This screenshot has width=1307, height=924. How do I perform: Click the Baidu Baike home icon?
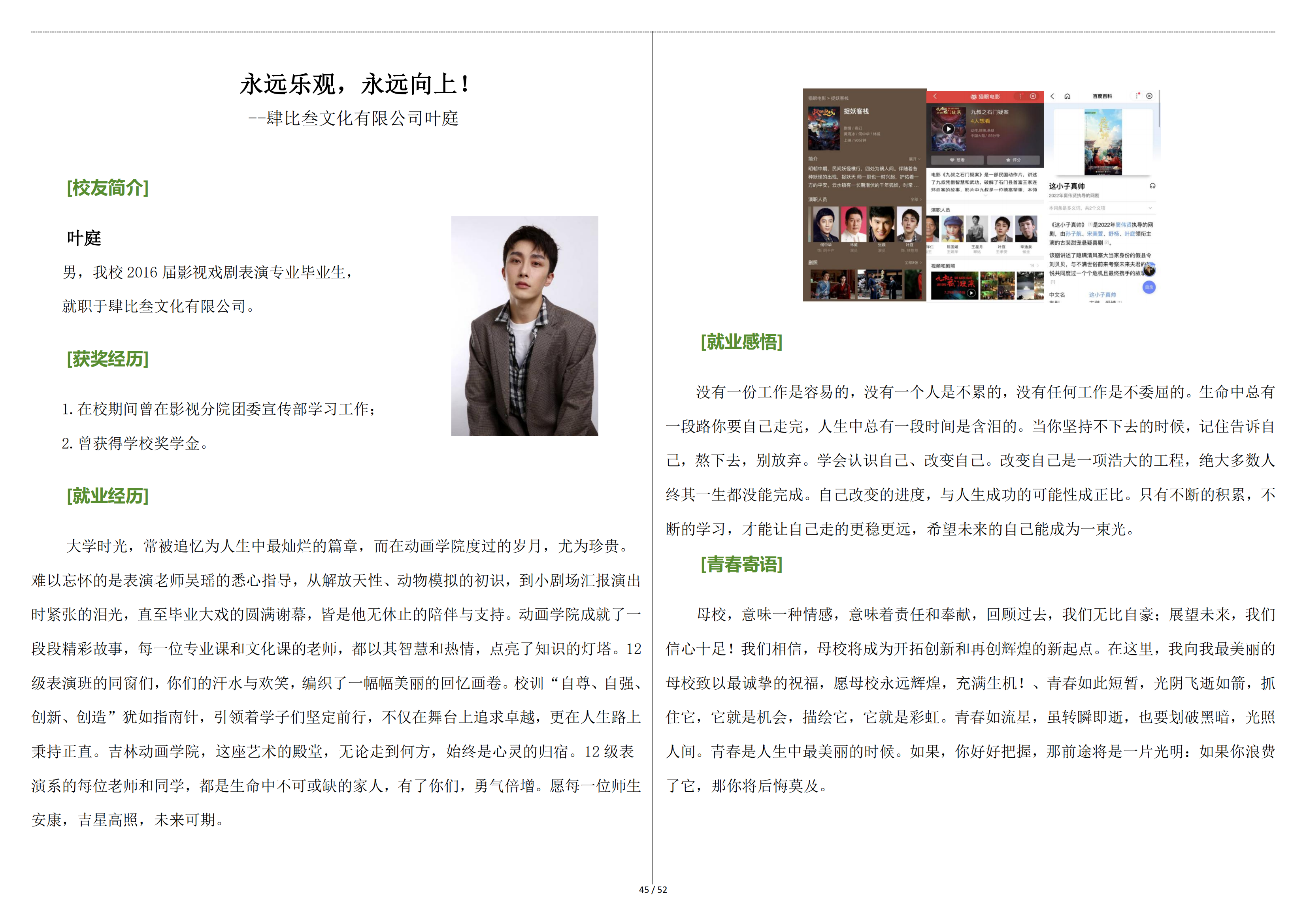(1067, 96)
